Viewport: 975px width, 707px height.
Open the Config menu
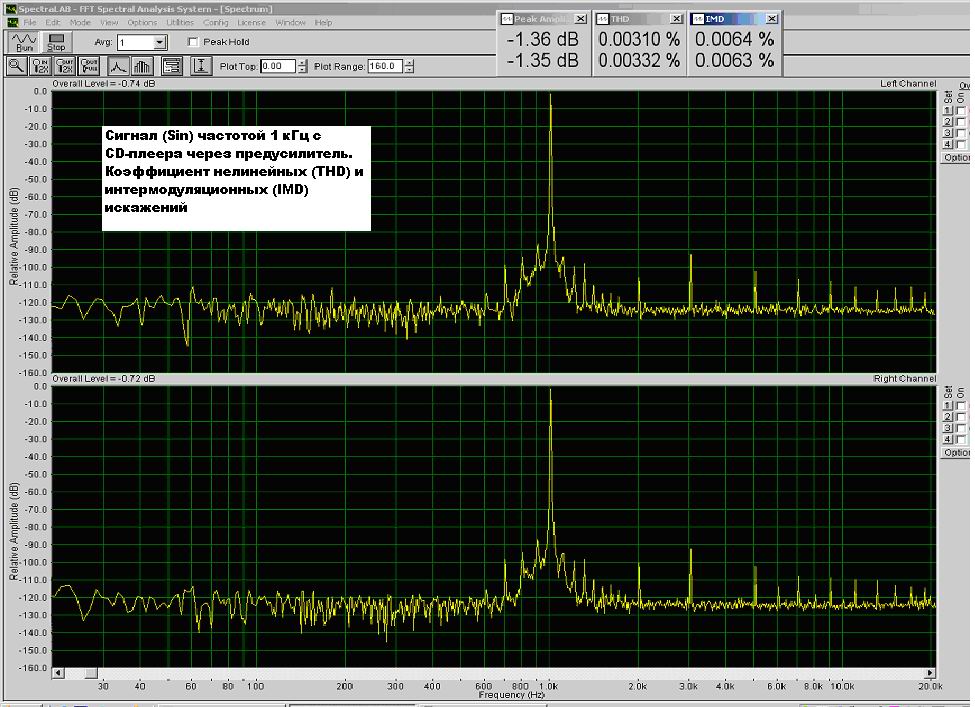click(x=215, y=22)
